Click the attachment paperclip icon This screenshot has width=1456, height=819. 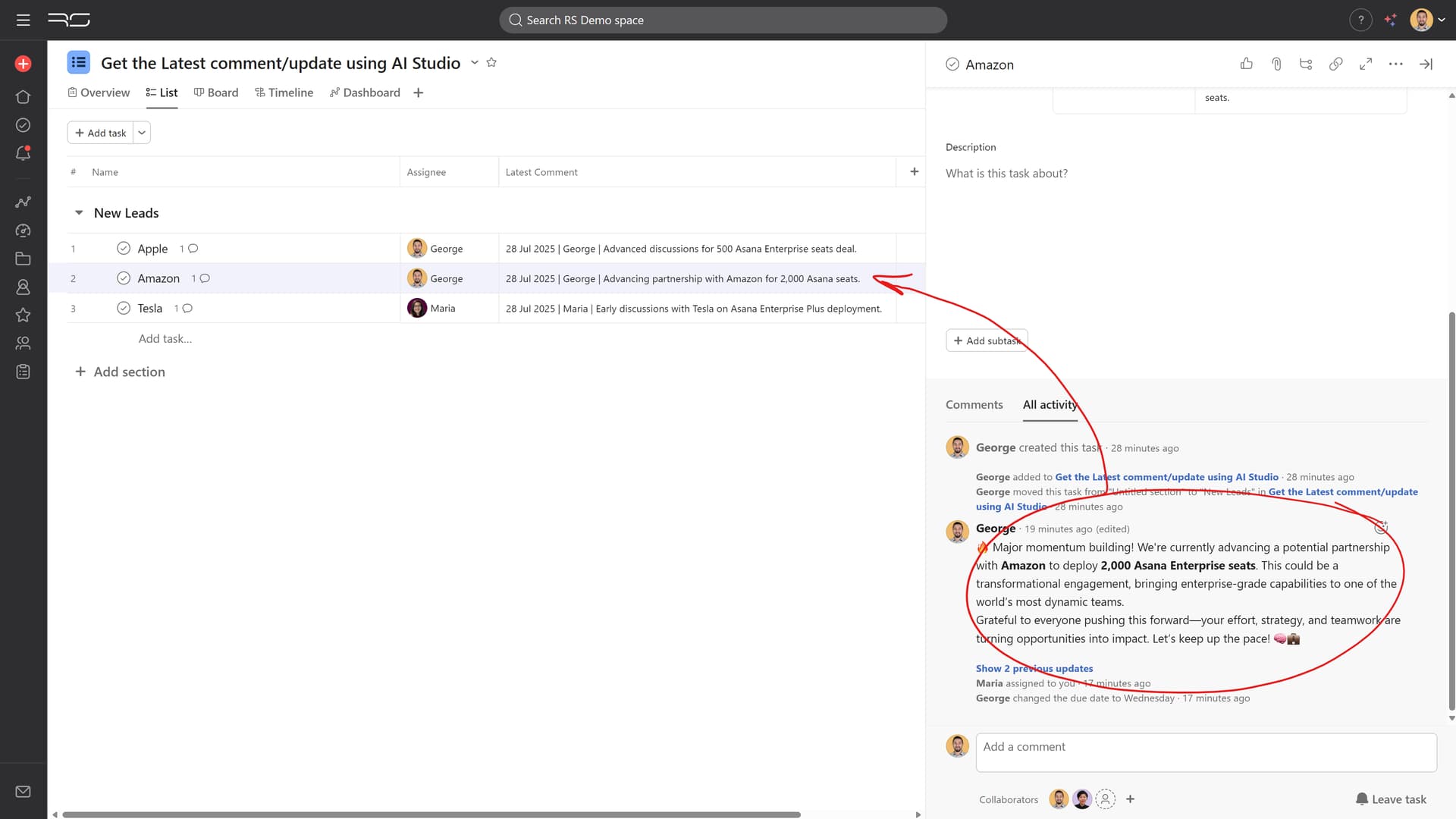click(1276, 64)
